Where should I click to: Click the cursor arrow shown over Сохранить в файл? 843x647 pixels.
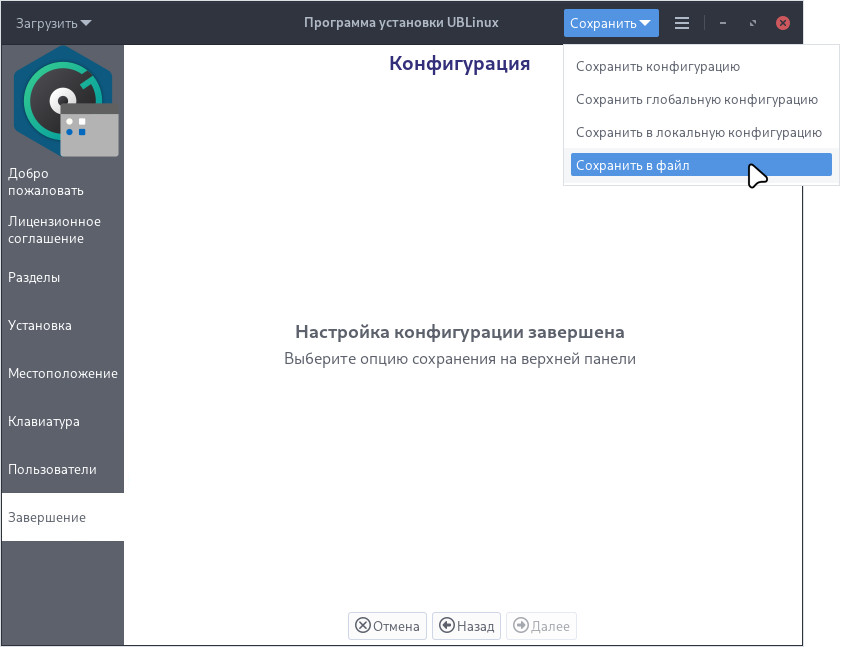(x=757, y=174)
